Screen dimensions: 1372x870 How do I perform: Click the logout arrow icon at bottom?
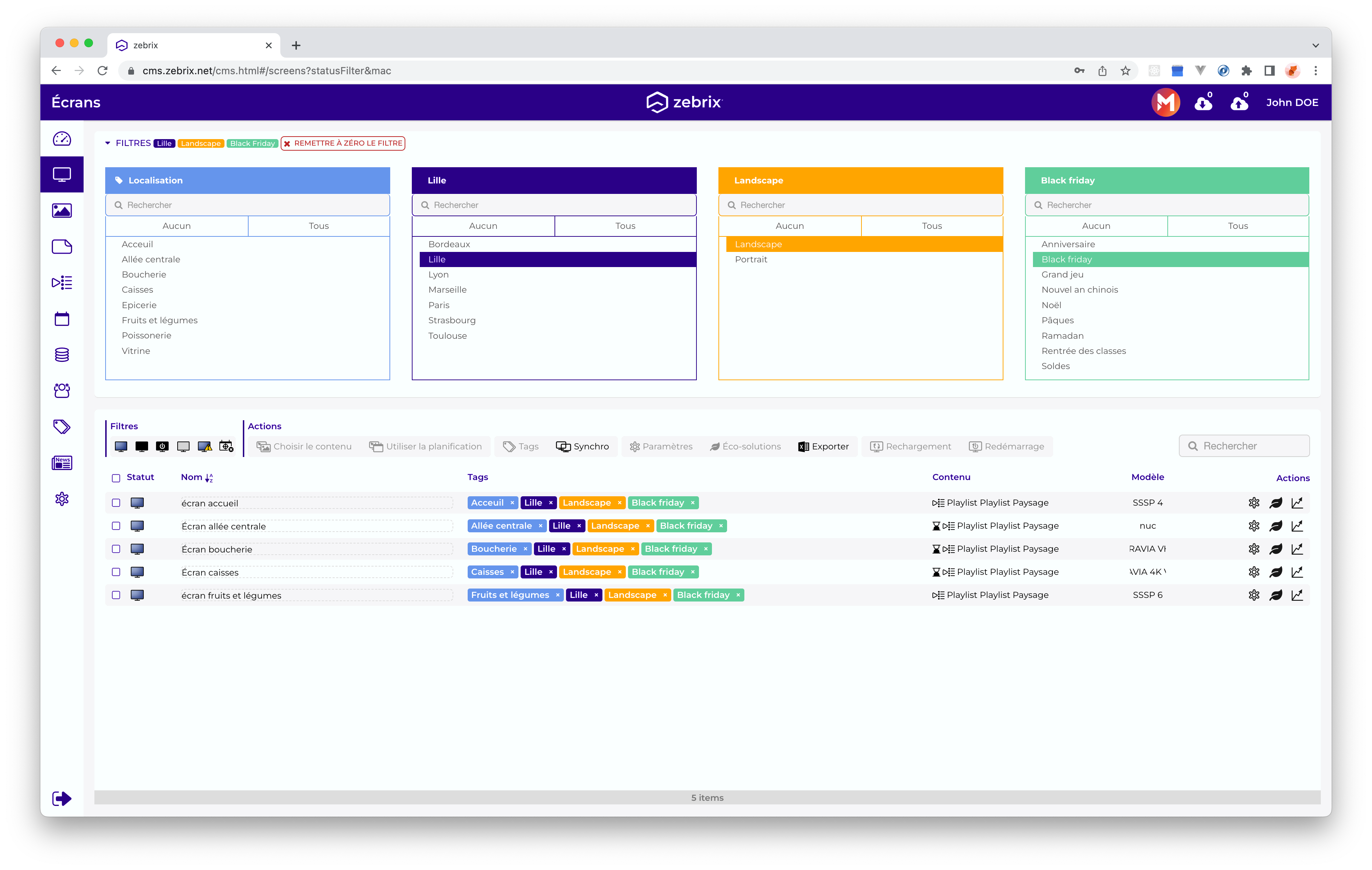click(x=62, y=798)
